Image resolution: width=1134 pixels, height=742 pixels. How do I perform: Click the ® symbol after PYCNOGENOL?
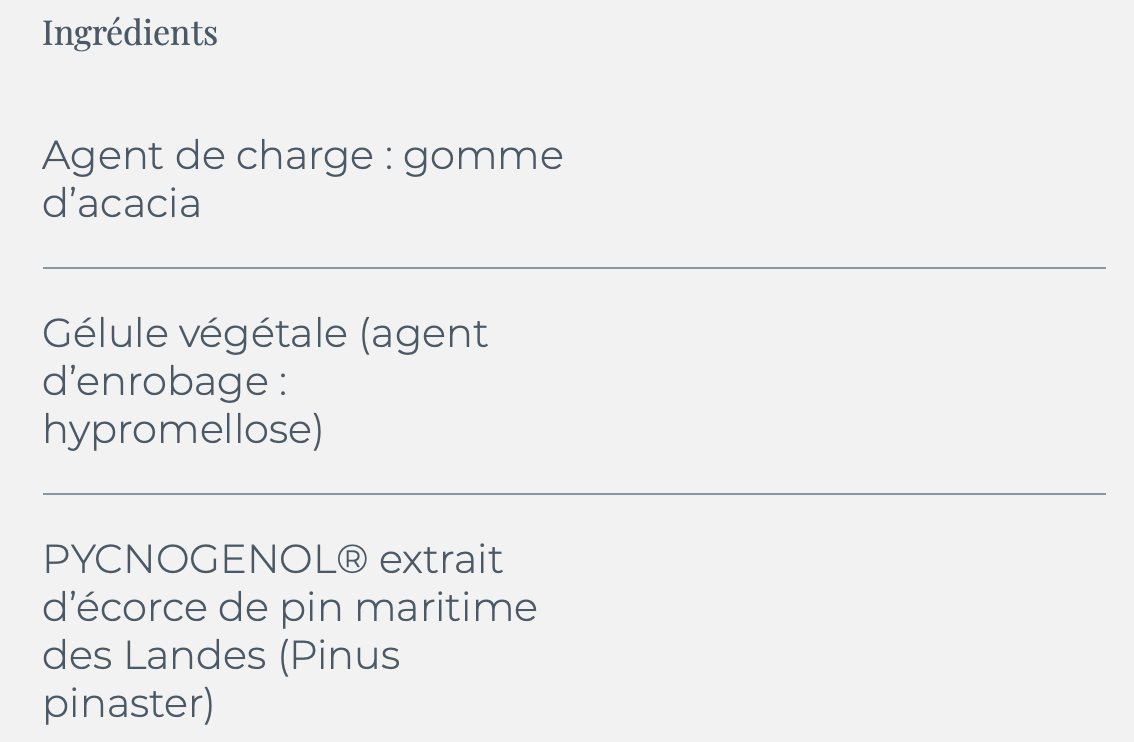click(x=352, y=559)
